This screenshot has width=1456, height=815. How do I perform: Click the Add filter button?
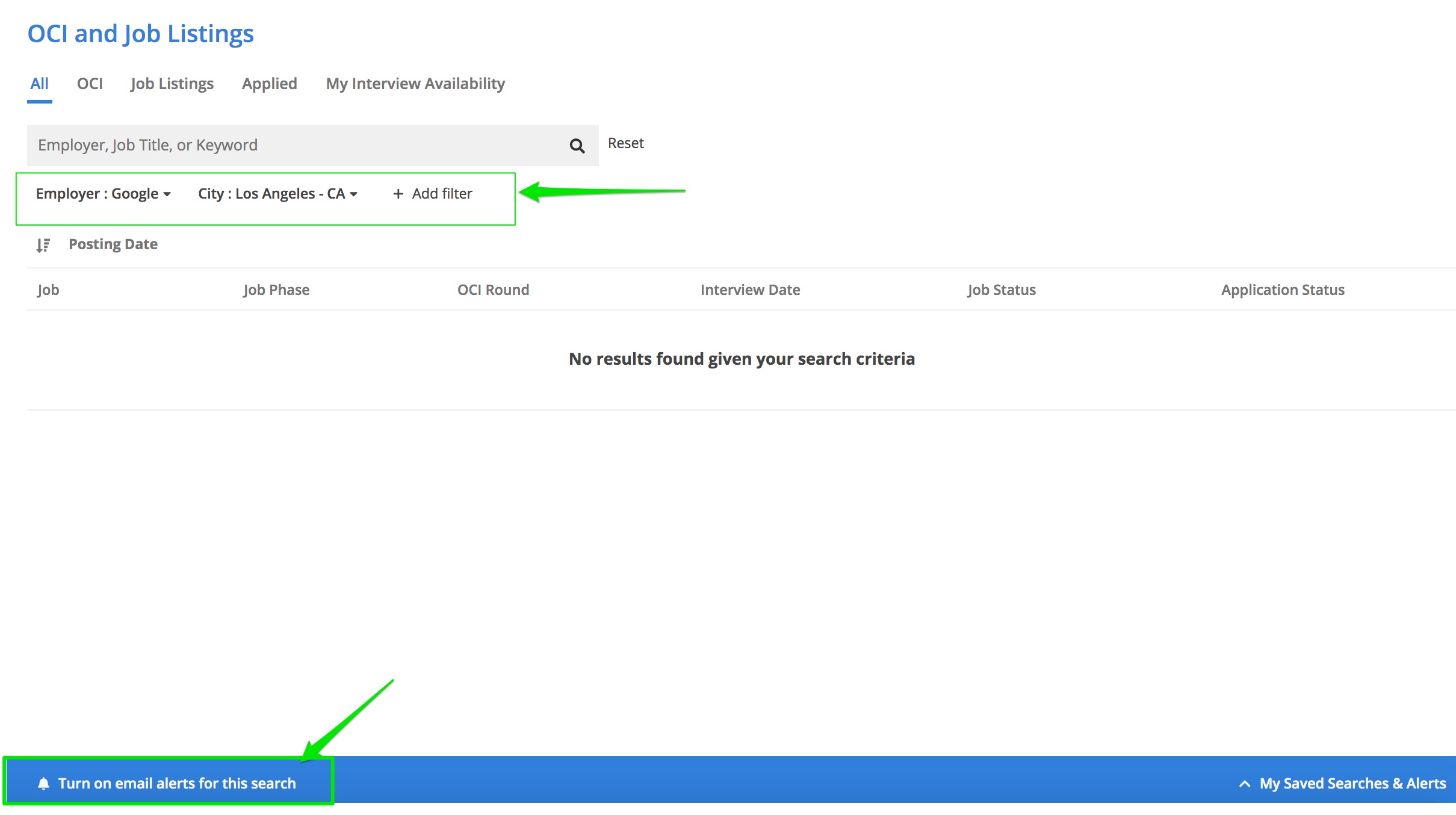tap(441, 194)
